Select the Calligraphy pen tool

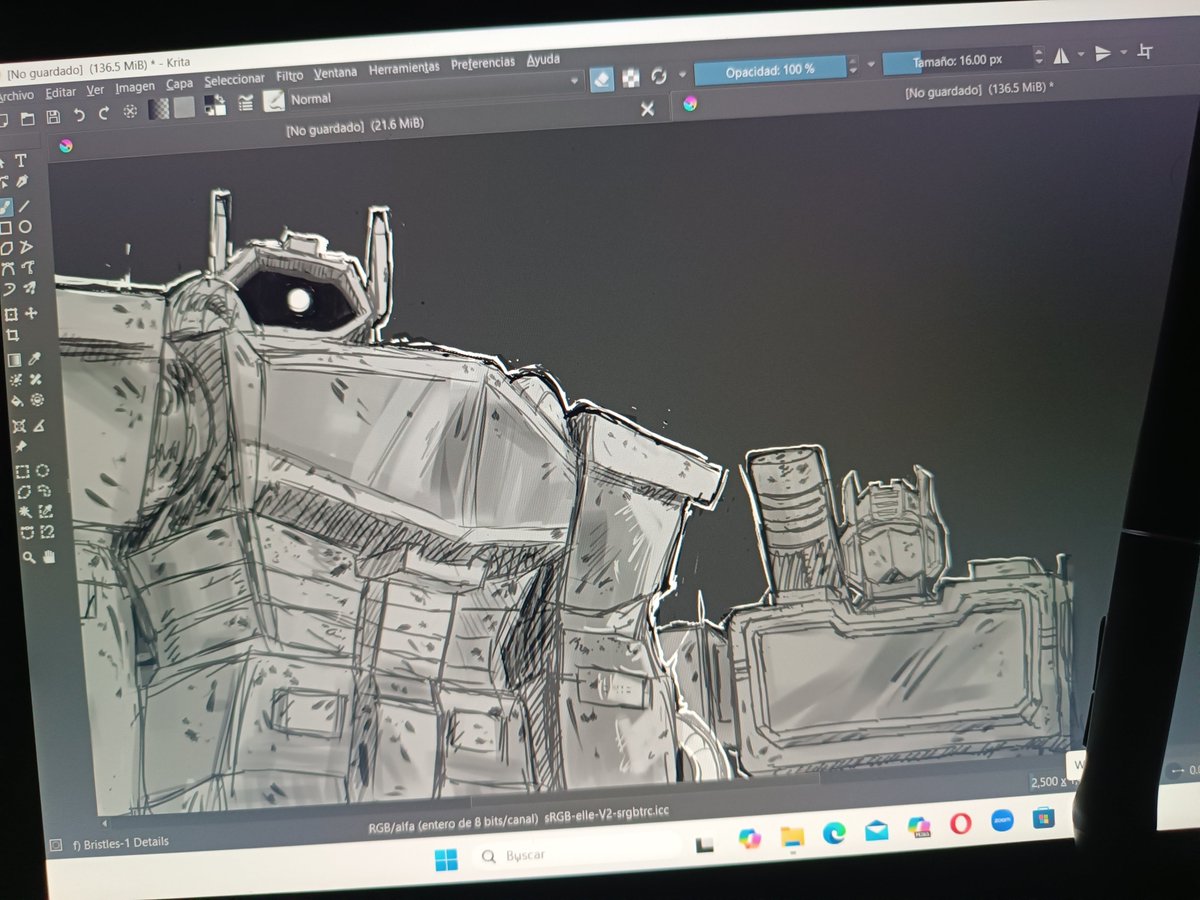click(21, 181)
